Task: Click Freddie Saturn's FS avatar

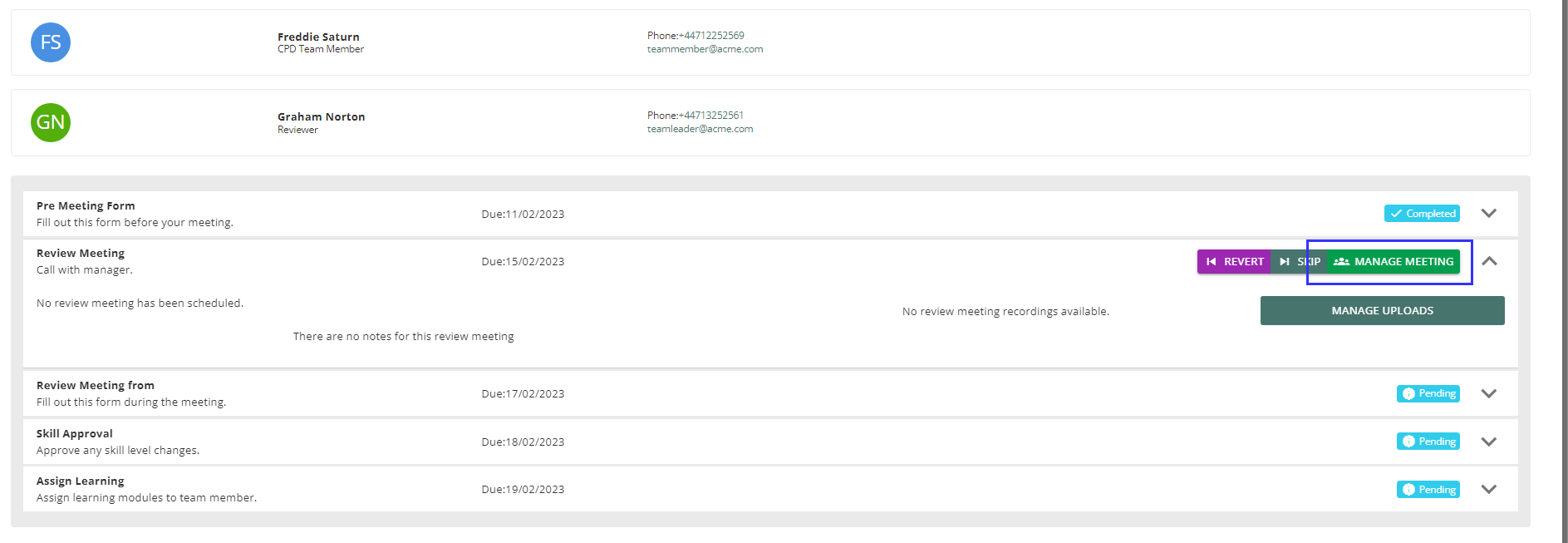Action: tap(51, 42)
